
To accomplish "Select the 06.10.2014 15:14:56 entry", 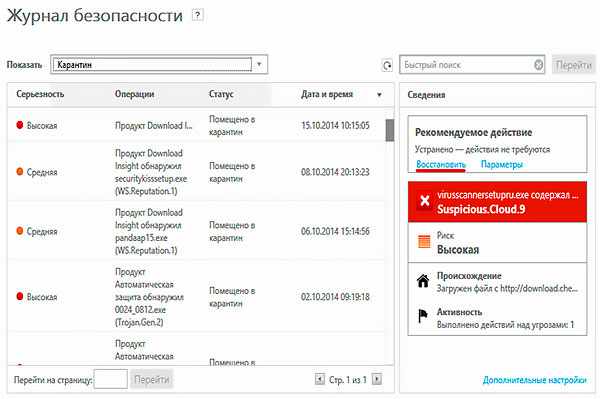I will [x=197, y=231].
